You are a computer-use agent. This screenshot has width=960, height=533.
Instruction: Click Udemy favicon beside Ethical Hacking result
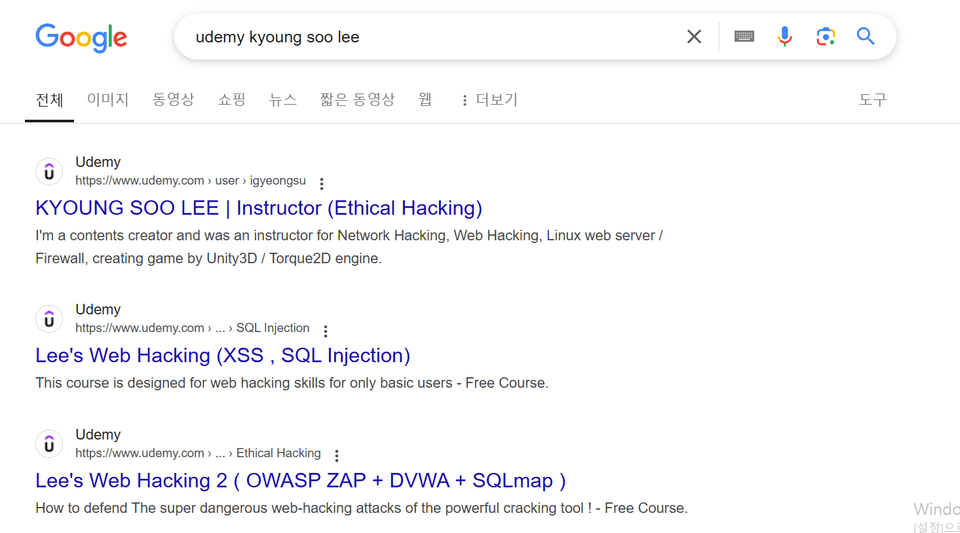[x=49, y=444]
